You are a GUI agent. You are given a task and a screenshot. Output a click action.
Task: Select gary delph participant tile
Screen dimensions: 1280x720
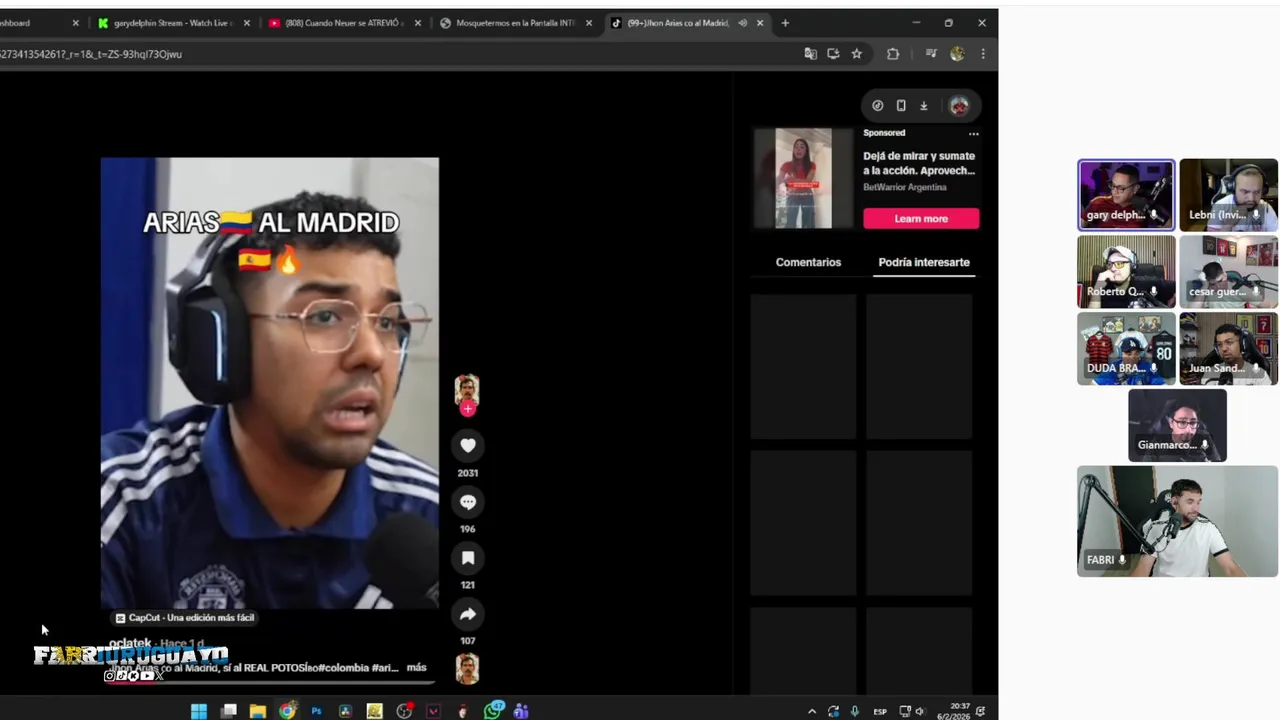coord(1126,195)
